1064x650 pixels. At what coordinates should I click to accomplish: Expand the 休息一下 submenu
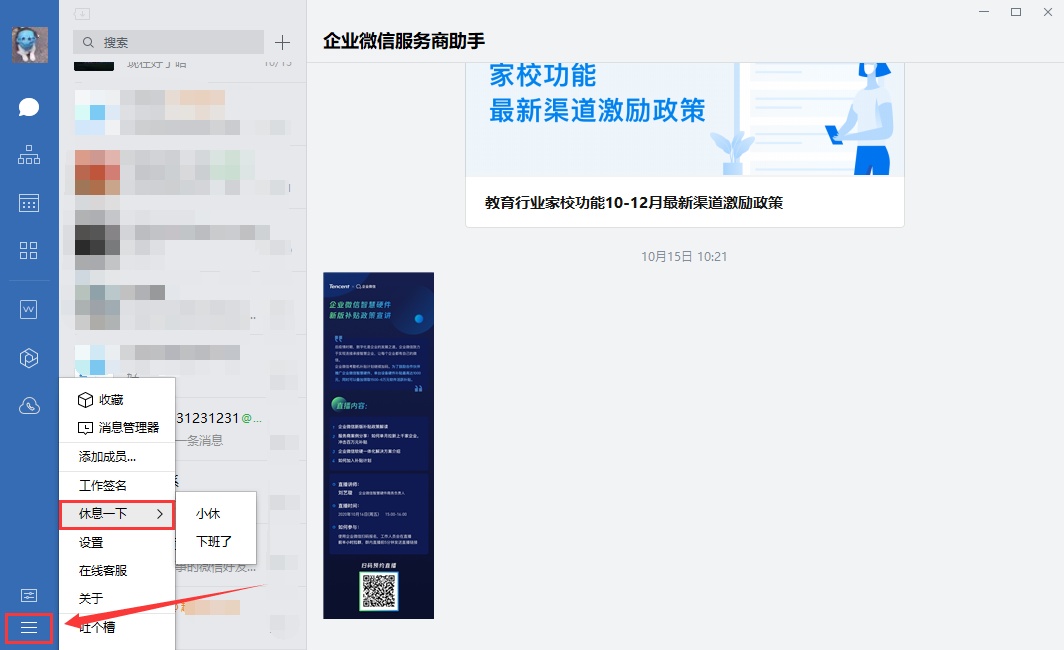click(x=117, y=514)
